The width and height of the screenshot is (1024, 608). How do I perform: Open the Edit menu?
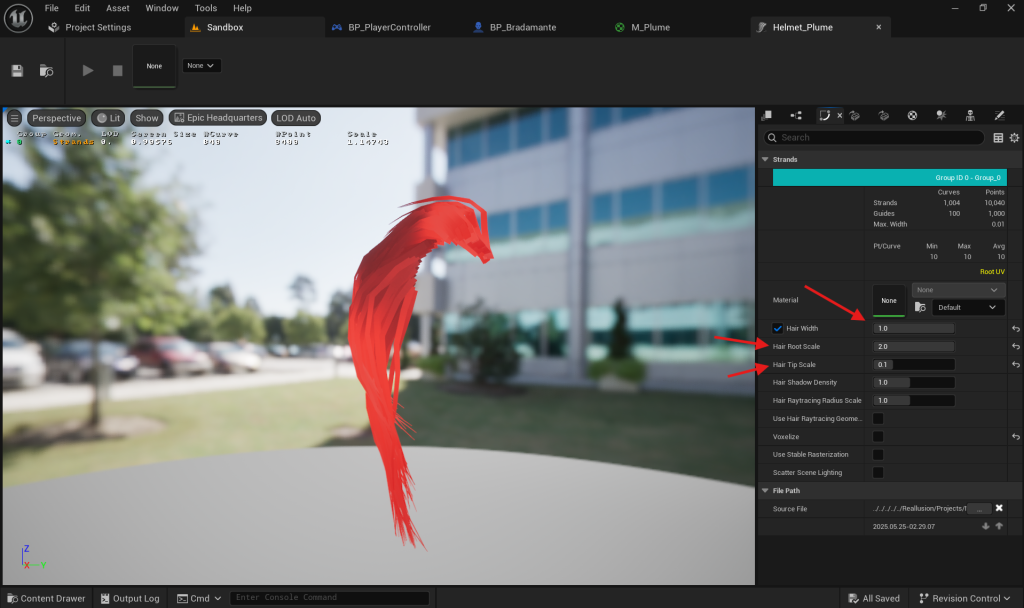pyautogui.click(x=82, y=8)
